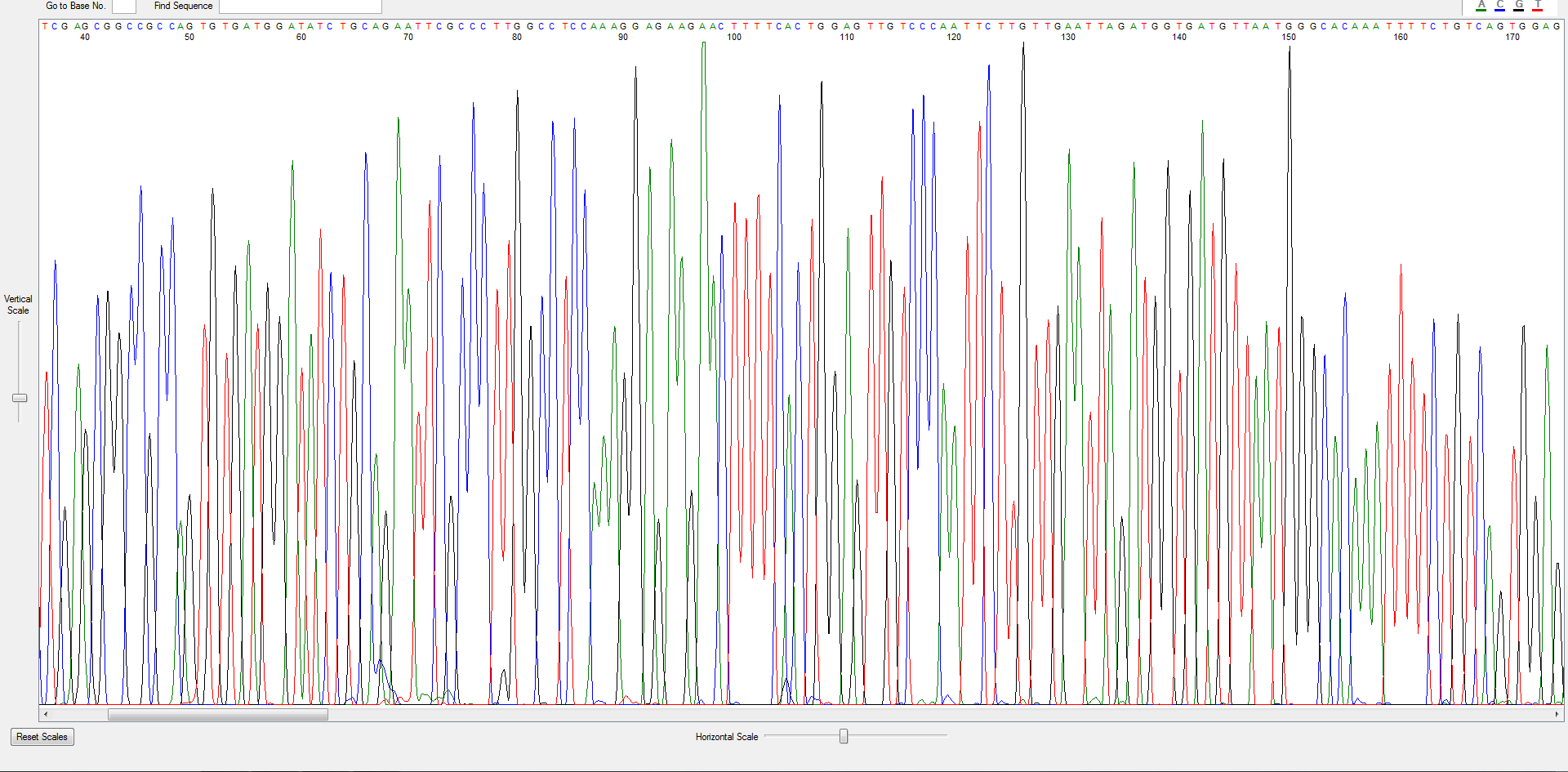Toggle visibility of the C trace
Image resolution: width=1568 pixels, height=772 pixels.
click(x=1499, y=5)
